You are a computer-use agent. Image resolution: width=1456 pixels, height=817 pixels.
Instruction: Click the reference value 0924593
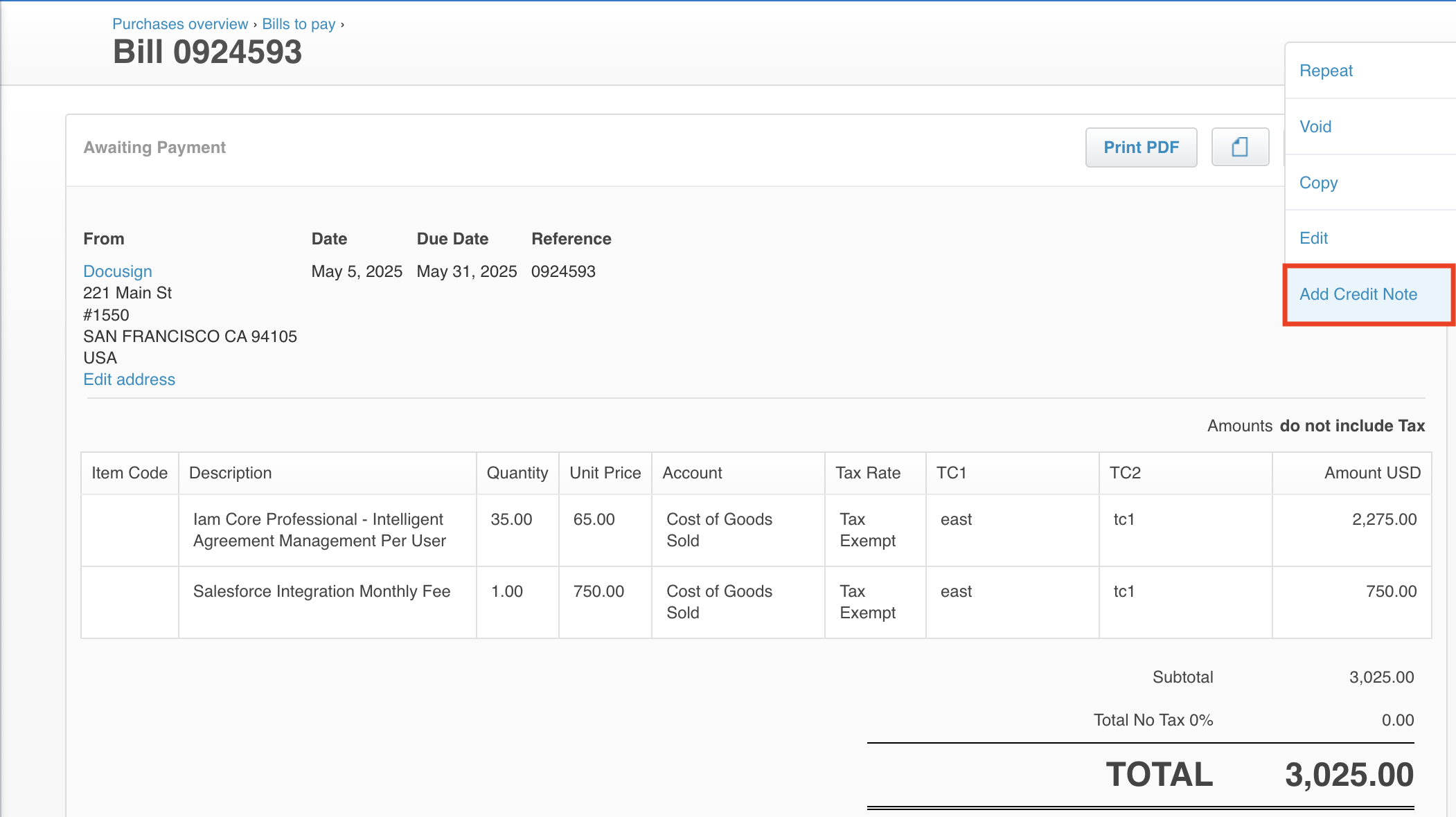tap(563, 271)
